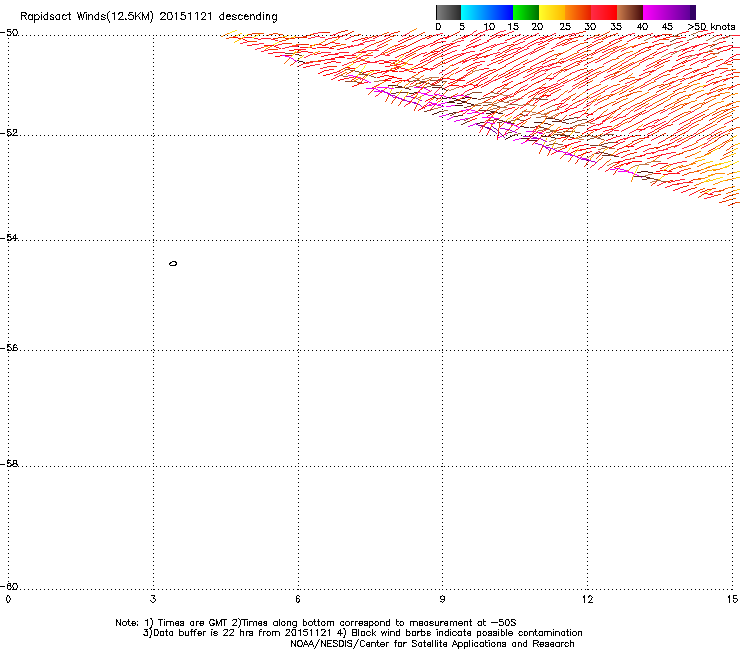This screenshot has width=740, height=650.
Task: Click the plot title 'Rapidscat Winds(12.5KM) 20151121 descending'
Action: pyautogui.click(x=149, y=17)
